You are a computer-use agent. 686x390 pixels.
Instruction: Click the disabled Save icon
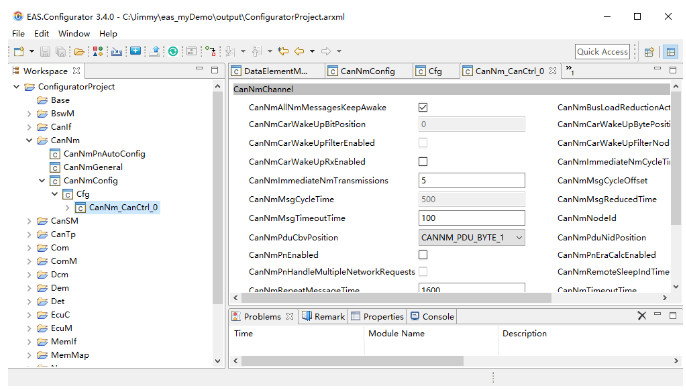tap(45, 52)
